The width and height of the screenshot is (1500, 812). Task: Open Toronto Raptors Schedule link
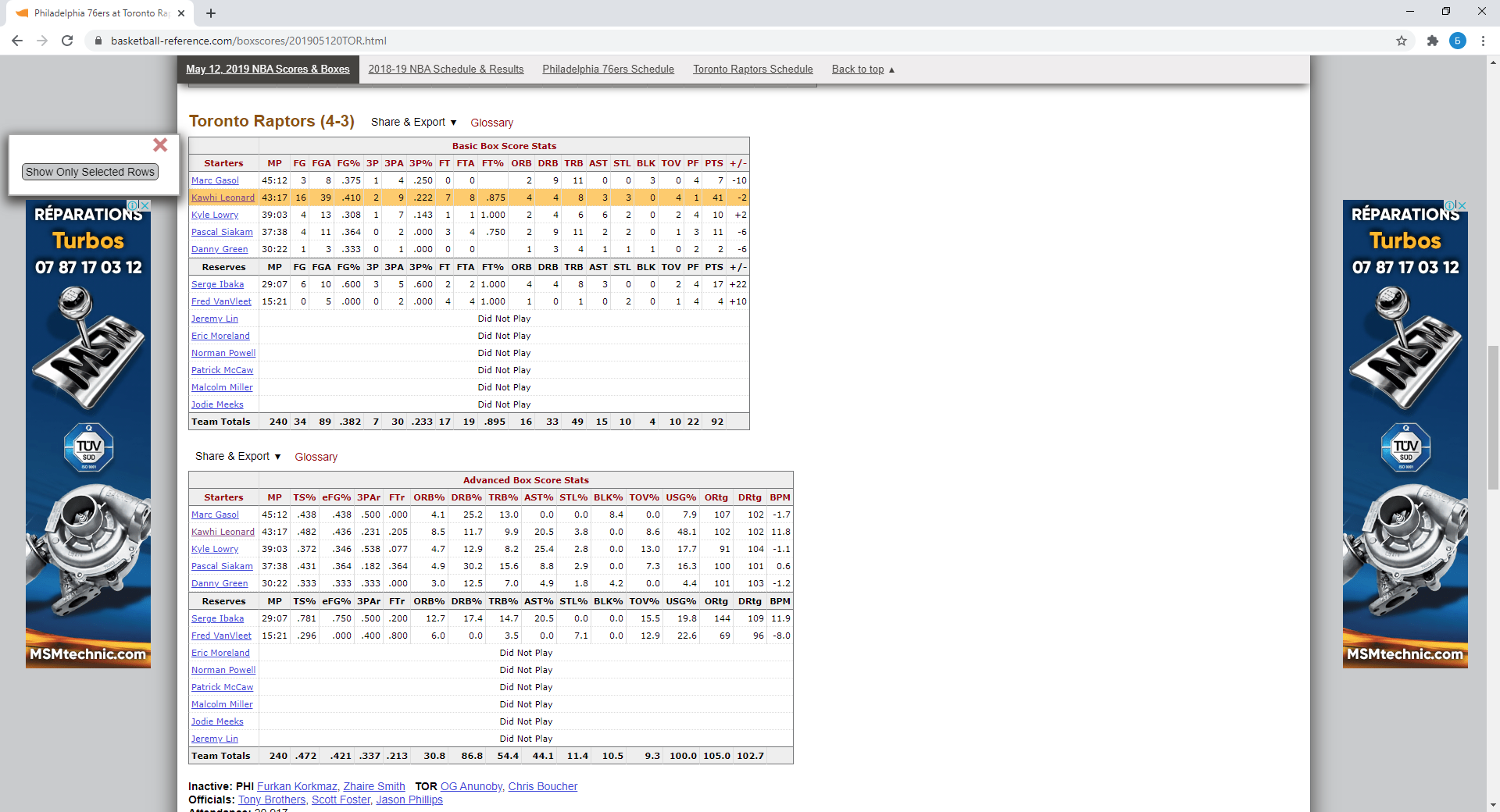753,69
